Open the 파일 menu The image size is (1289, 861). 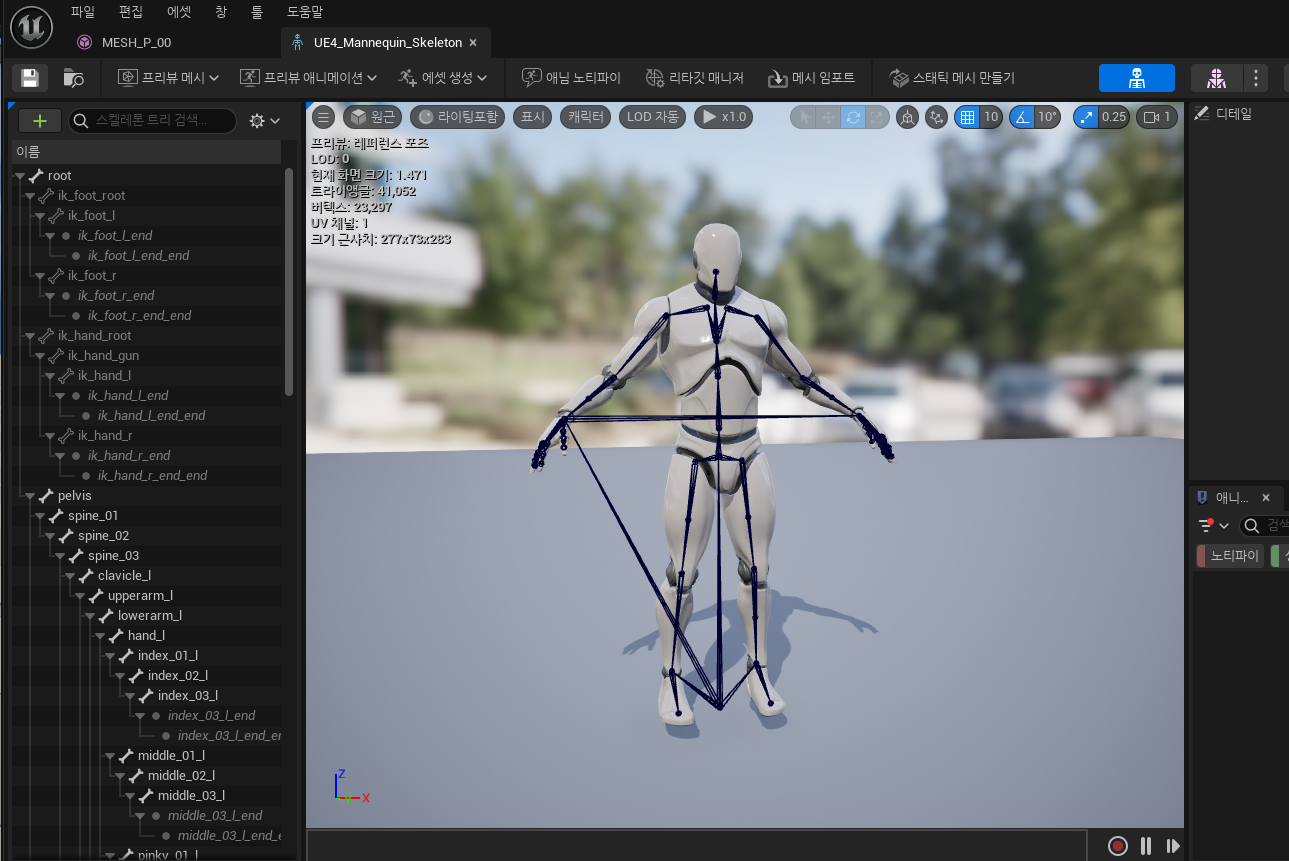pyautogui.click(x=83, y=12)
